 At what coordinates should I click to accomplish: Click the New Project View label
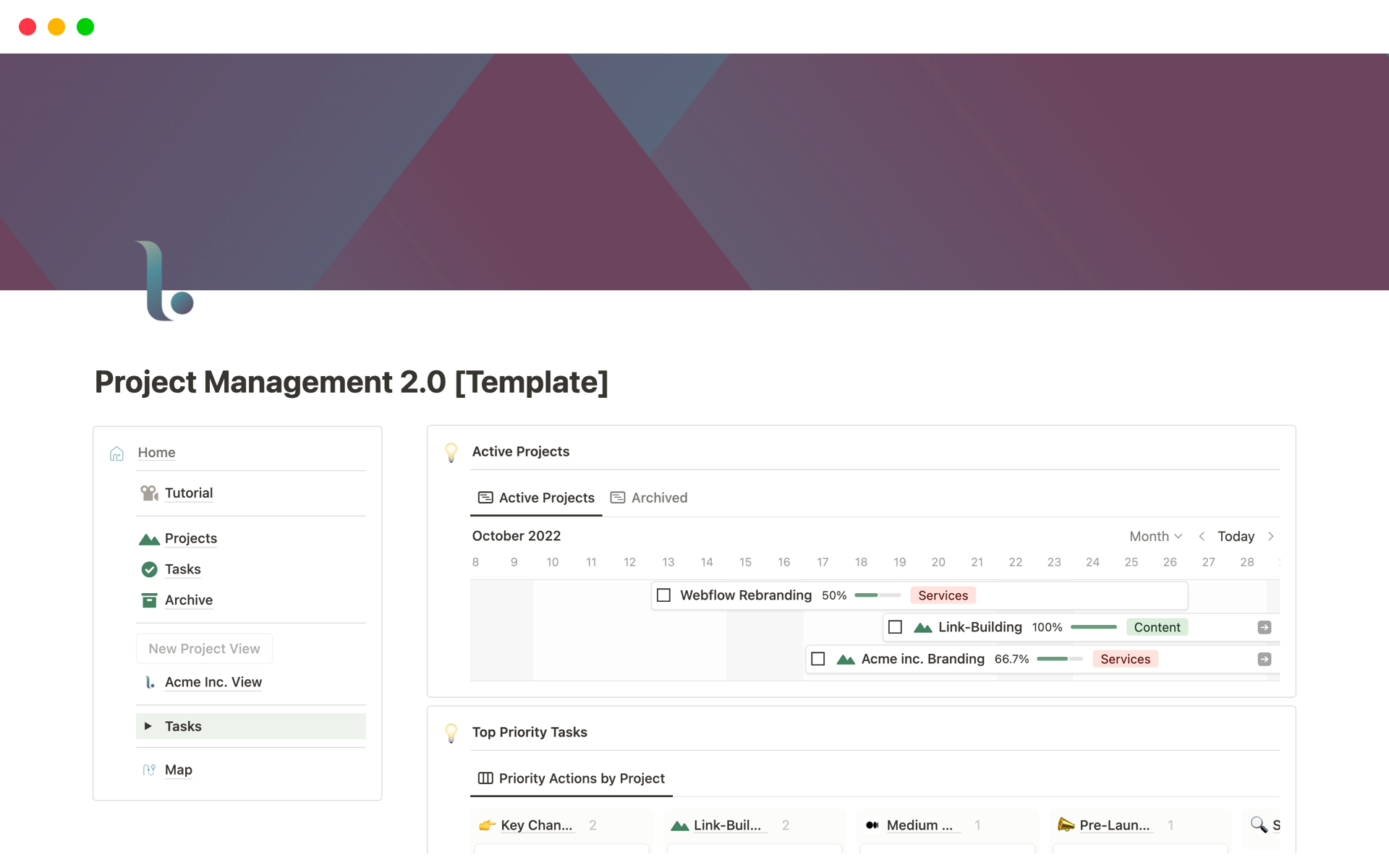(204, 648)
